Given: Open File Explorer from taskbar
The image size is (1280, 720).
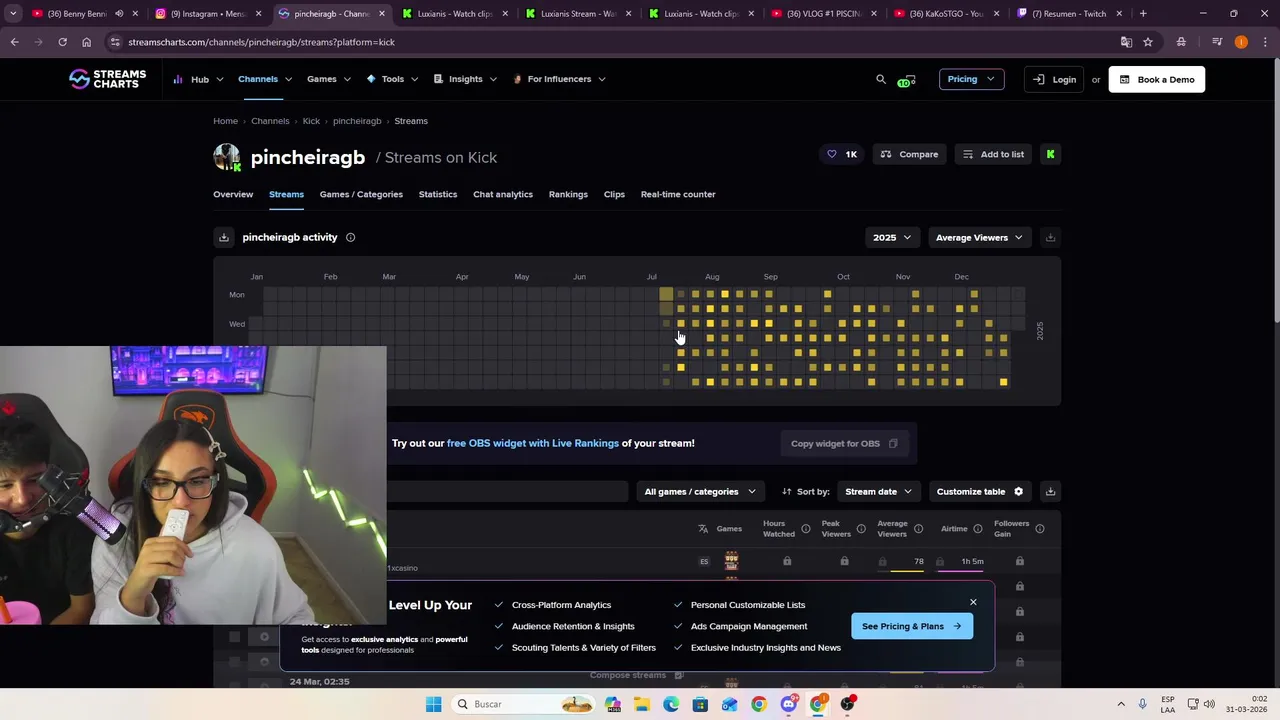Looking at the screenshot, I should [641, 704].
